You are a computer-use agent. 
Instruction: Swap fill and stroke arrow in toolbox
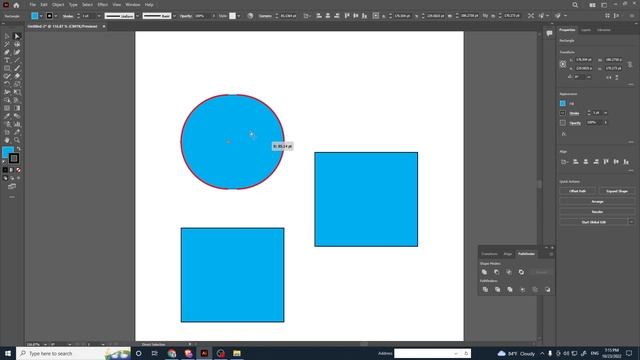click(18, 149)
